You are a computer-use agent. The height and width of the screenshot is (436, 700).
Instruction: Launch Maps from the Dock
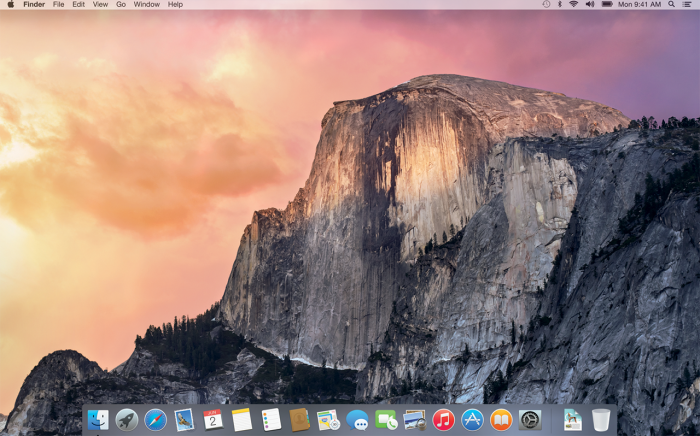point(328,420)
